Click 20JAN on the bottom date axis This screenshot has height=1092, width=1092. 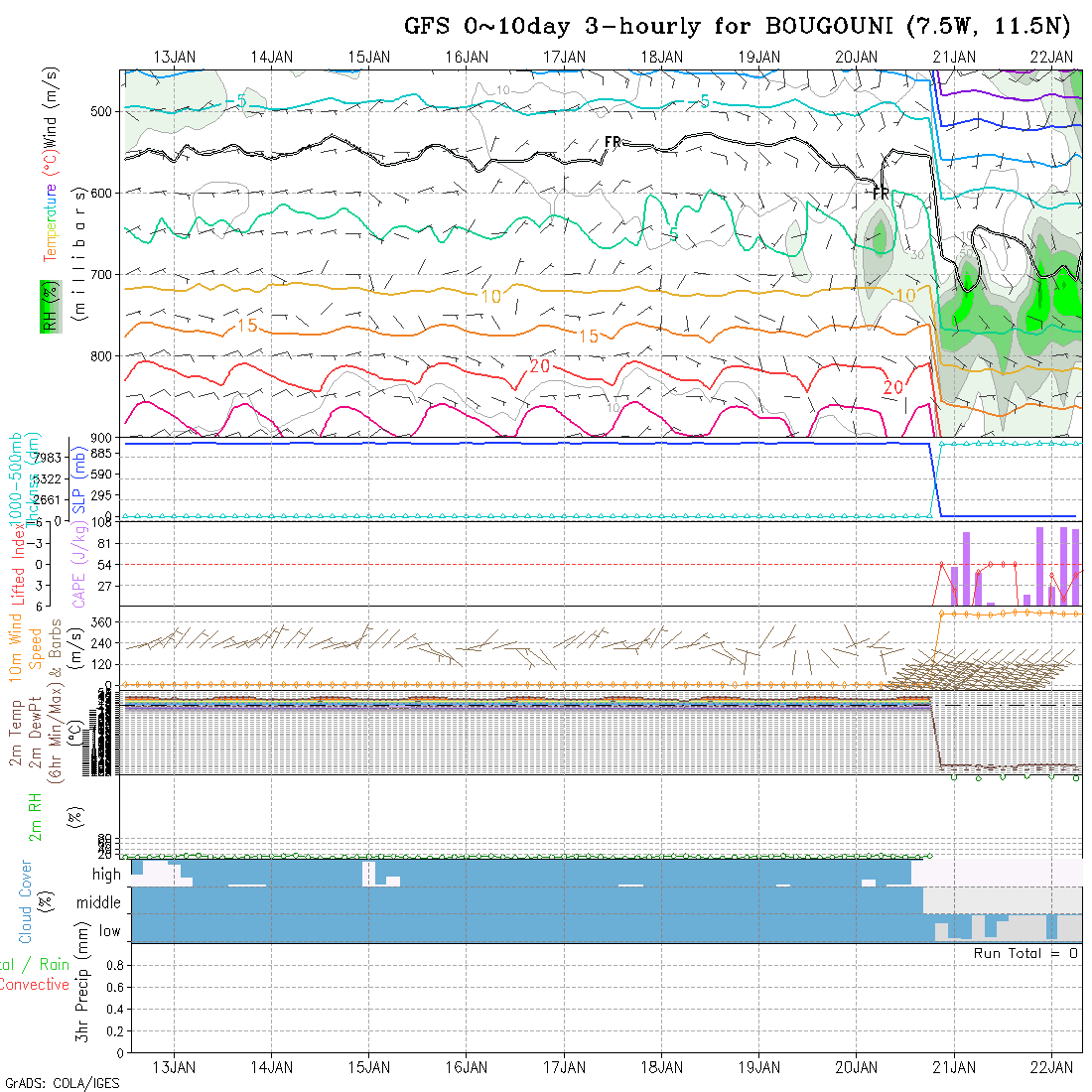[x=857, y=1067]
